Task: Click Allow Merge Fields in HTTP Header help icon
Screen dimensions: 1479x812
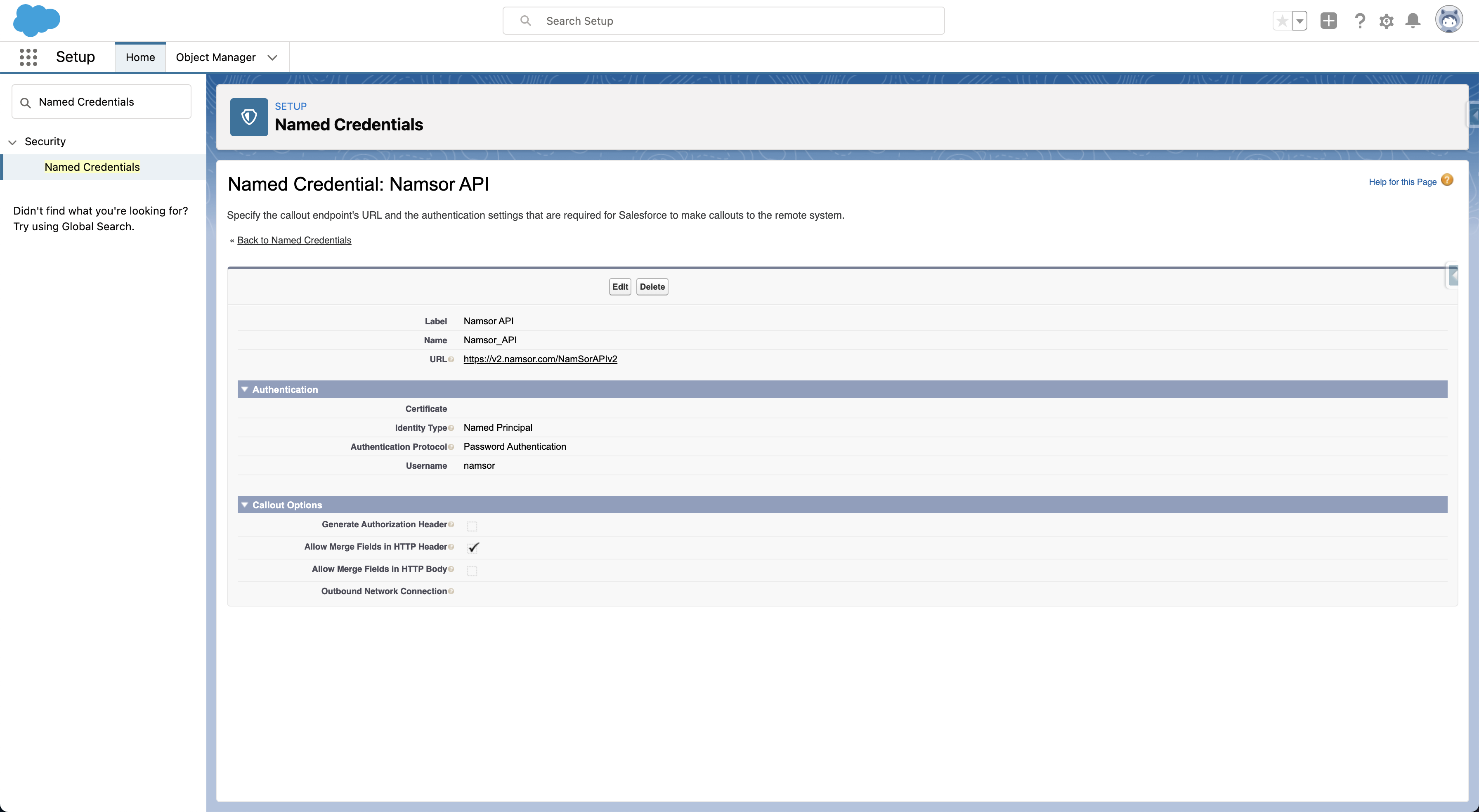Action: click(451, 547)
